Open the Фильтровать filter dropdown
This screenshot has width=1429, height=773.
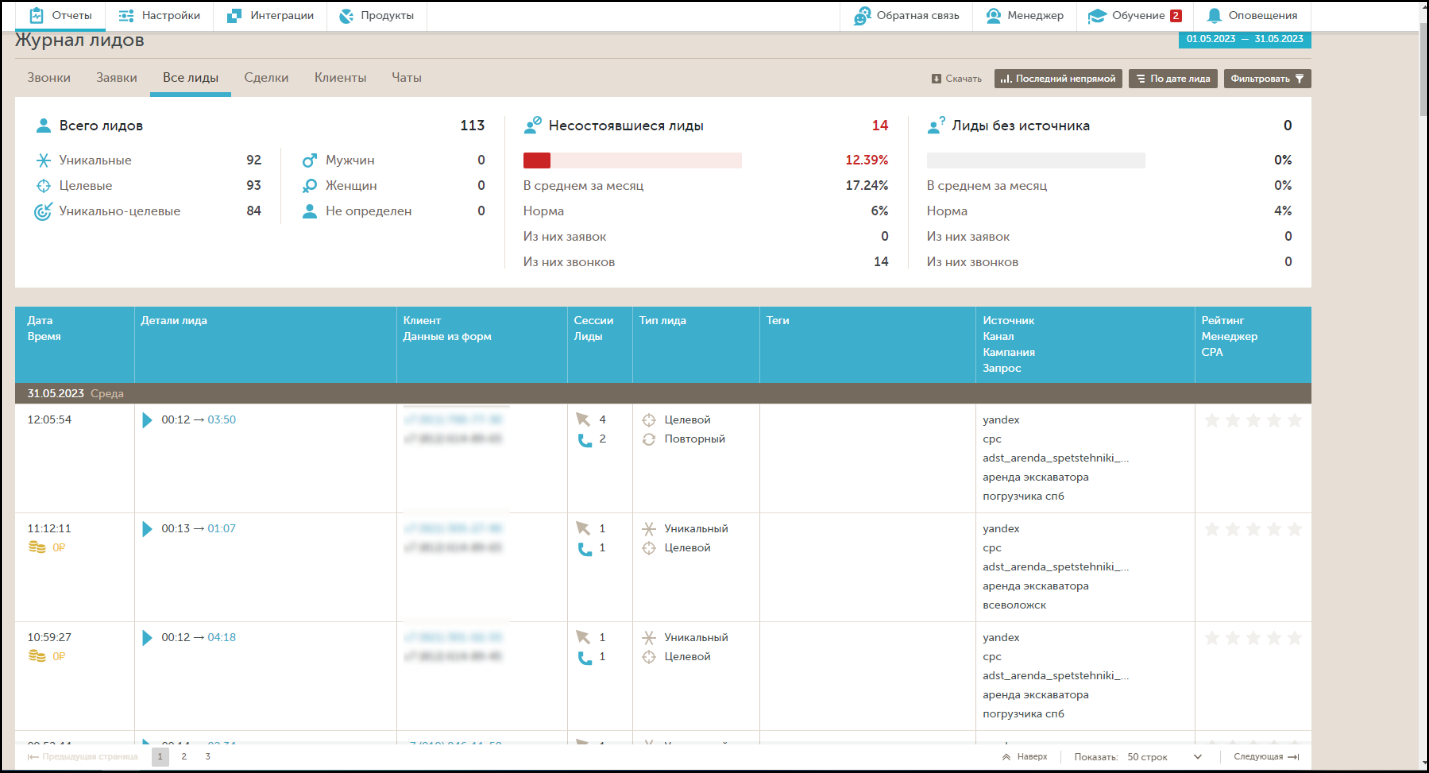pos(1267,78)
